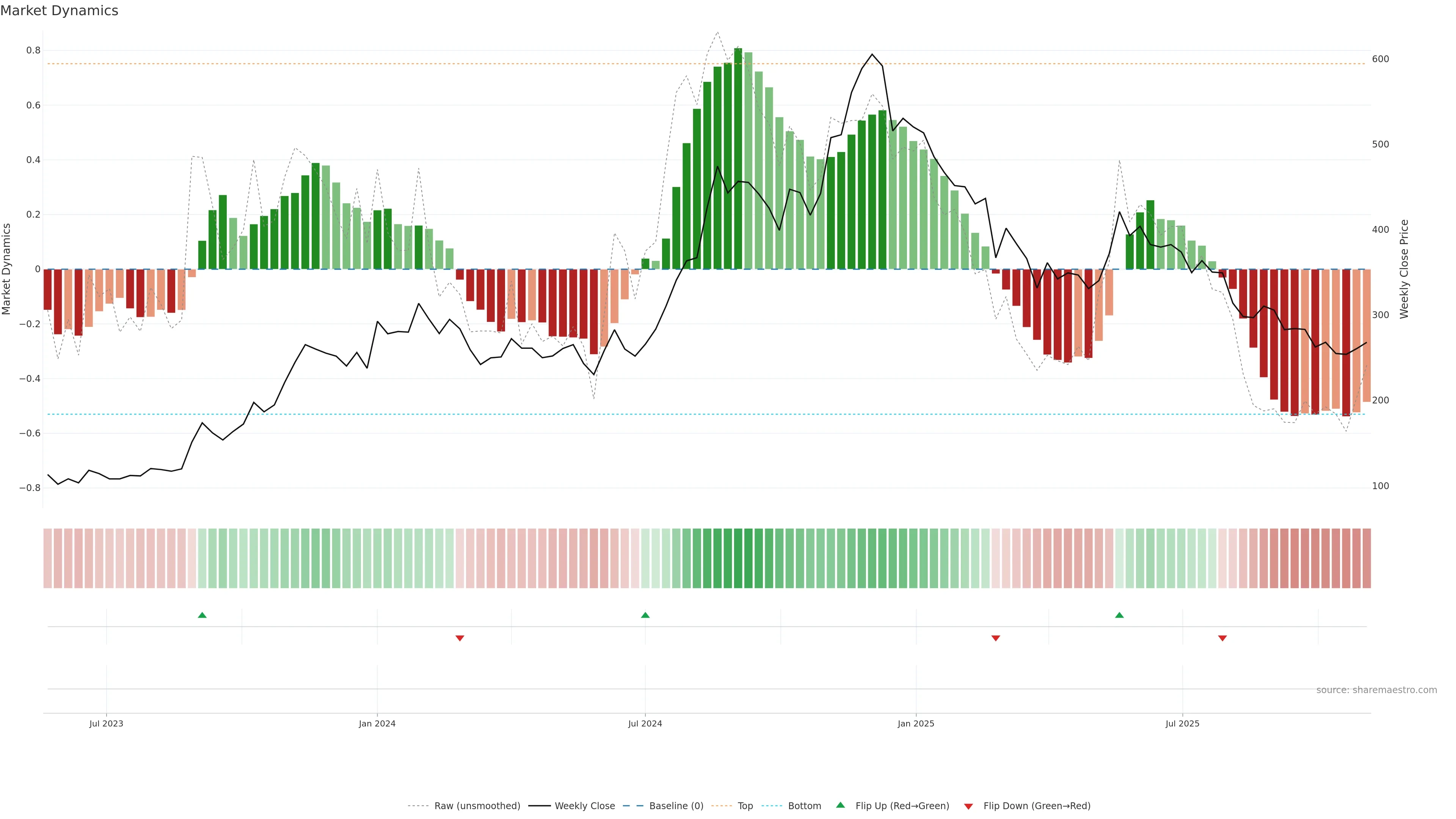Click the Market Dynamics chart title

point(60,11)
